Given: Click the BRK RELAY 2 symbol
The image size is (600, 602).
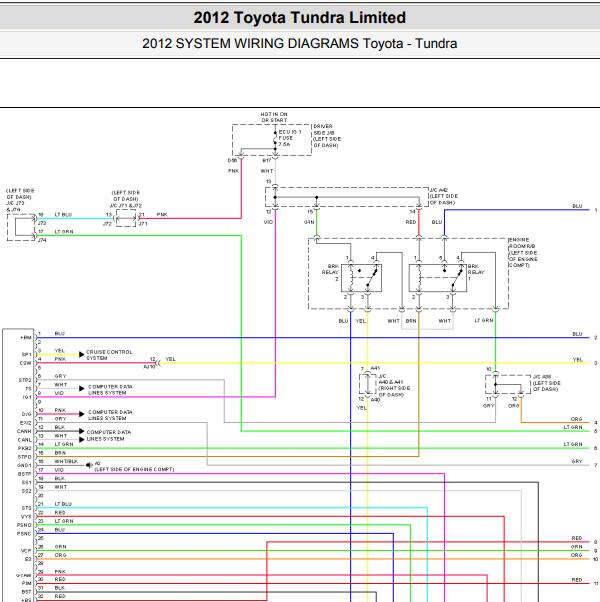Looking at the screenshot, I should point(361,278).
